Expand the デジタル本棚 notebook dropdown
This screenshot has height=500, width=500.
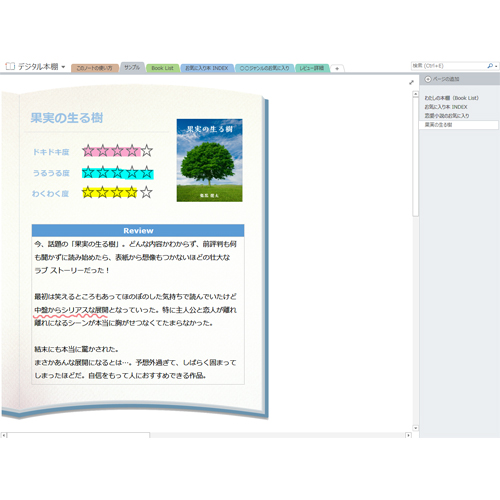point(63,67)
